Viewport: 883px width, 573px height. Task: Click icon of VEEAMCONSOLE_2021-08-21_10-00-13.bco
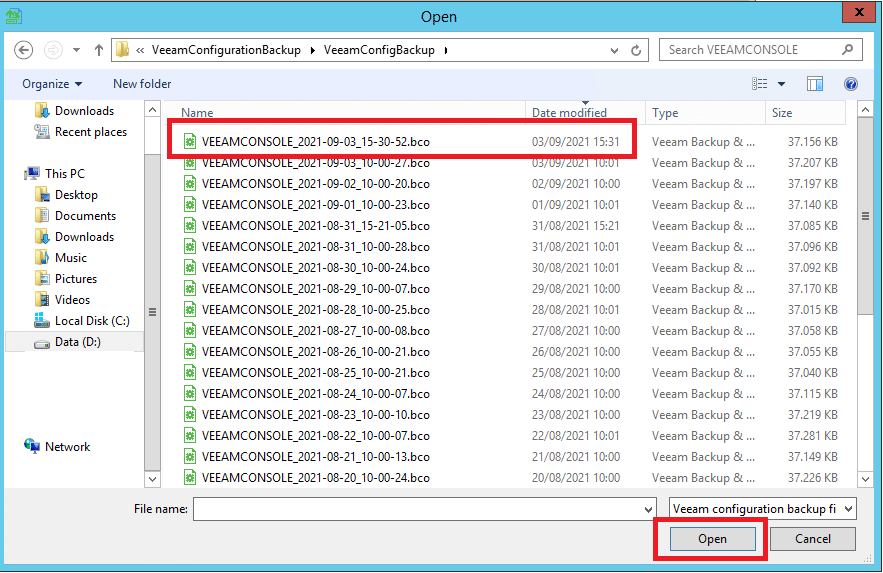click(190, 456)
